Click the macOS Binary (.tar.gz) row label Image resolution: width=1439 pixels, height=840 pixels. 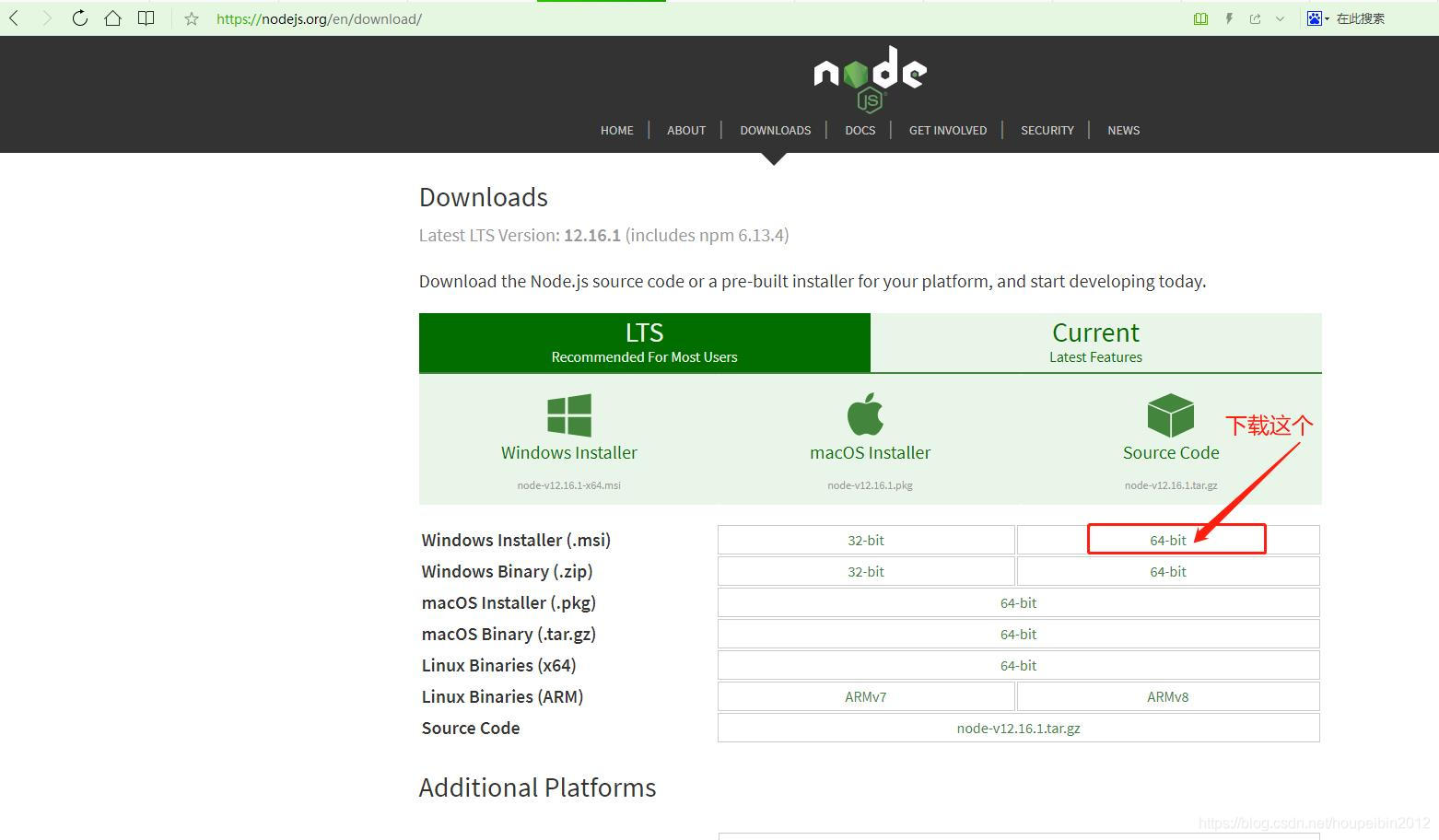click(509, 635)
